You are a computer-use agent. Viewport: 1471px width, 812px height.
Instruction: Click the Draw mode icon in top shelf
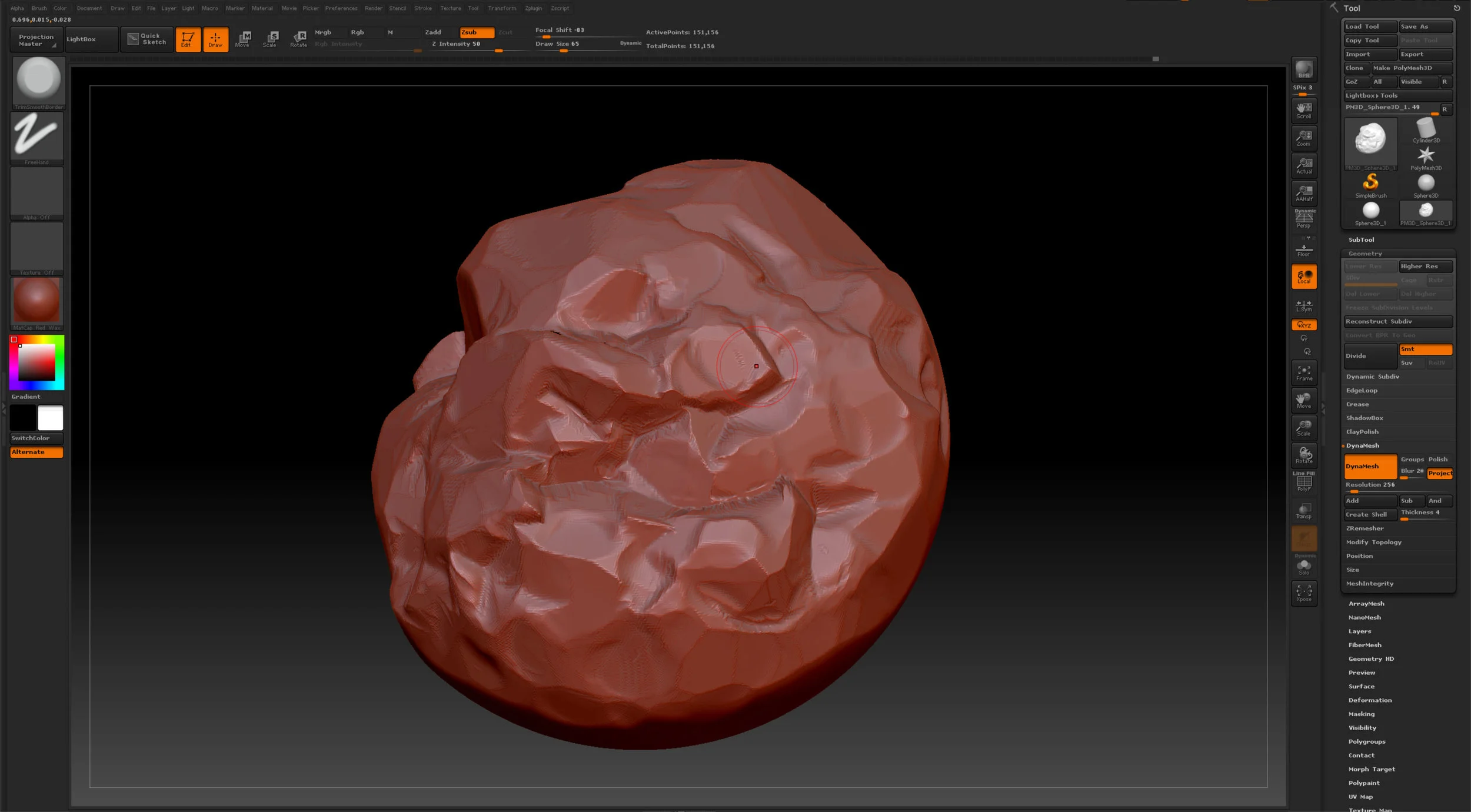[x=215, y=39]
